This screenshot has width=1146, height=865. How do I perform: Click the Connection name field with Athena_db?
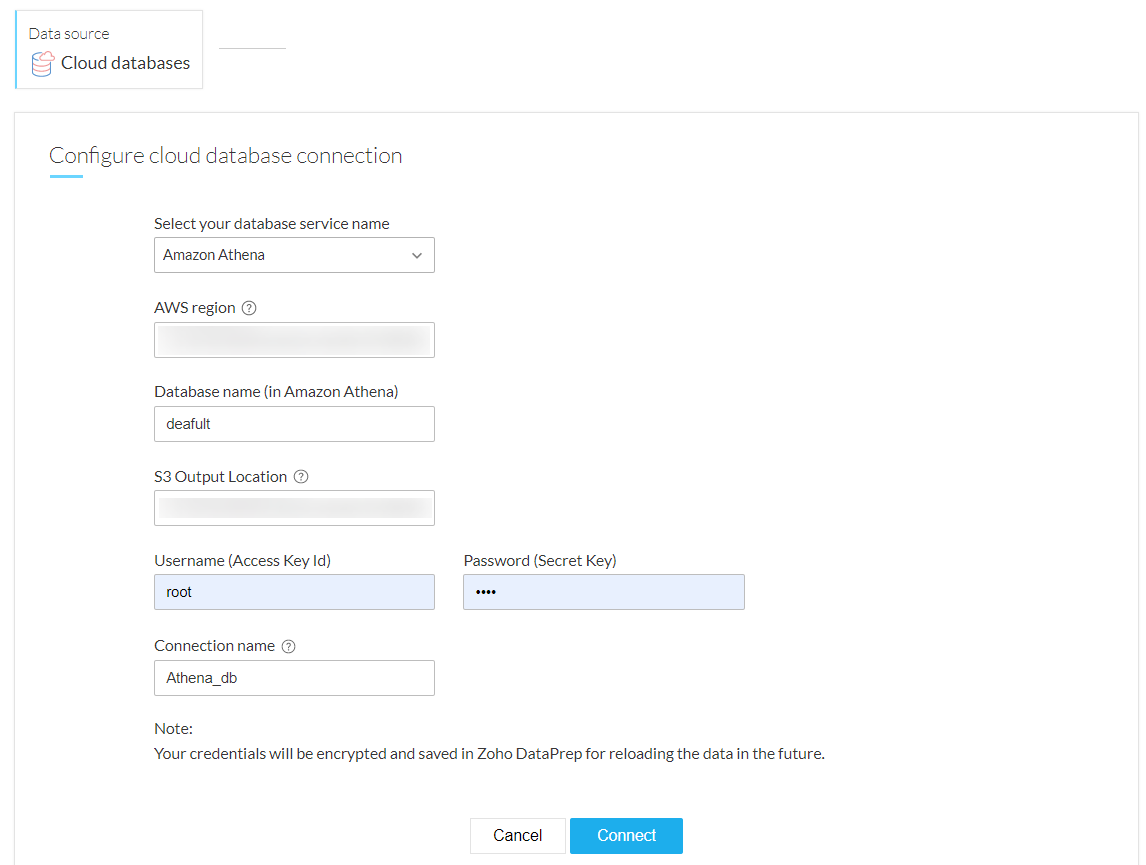coord(294,678)
